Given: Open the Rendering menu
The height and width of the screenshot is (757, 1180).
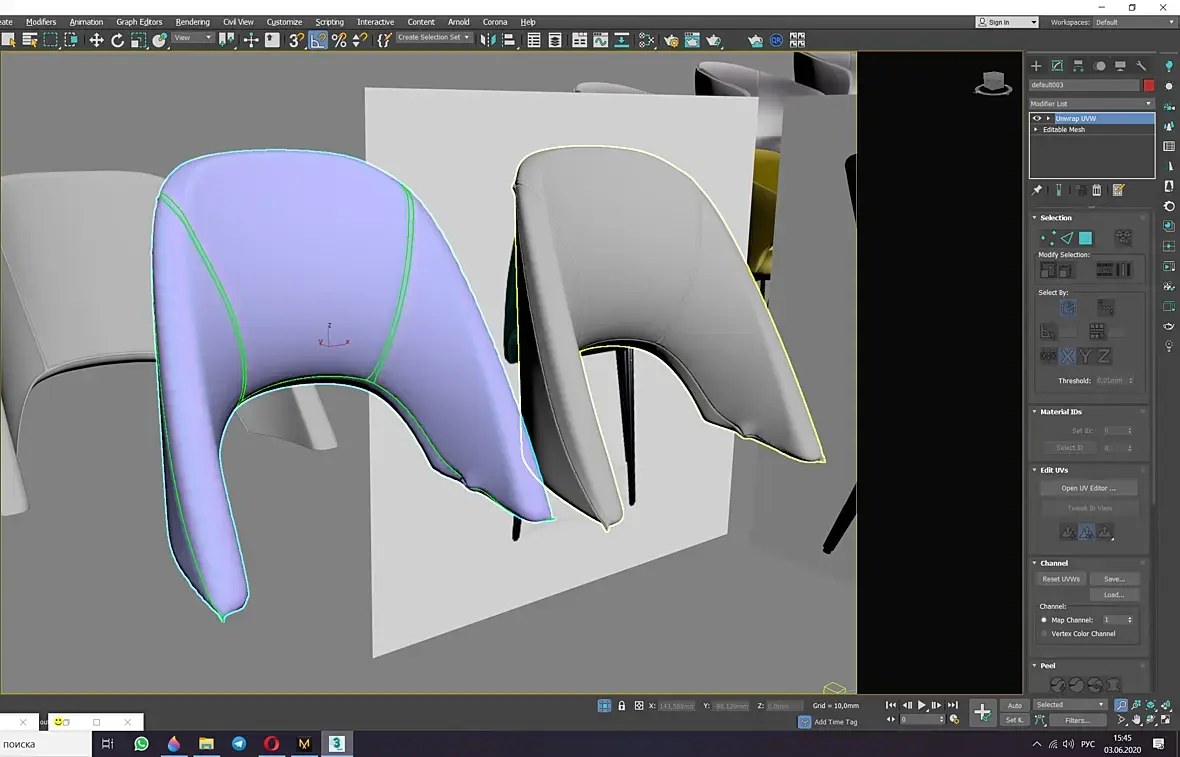Looking at the screenshot, I should pos(192,22).
